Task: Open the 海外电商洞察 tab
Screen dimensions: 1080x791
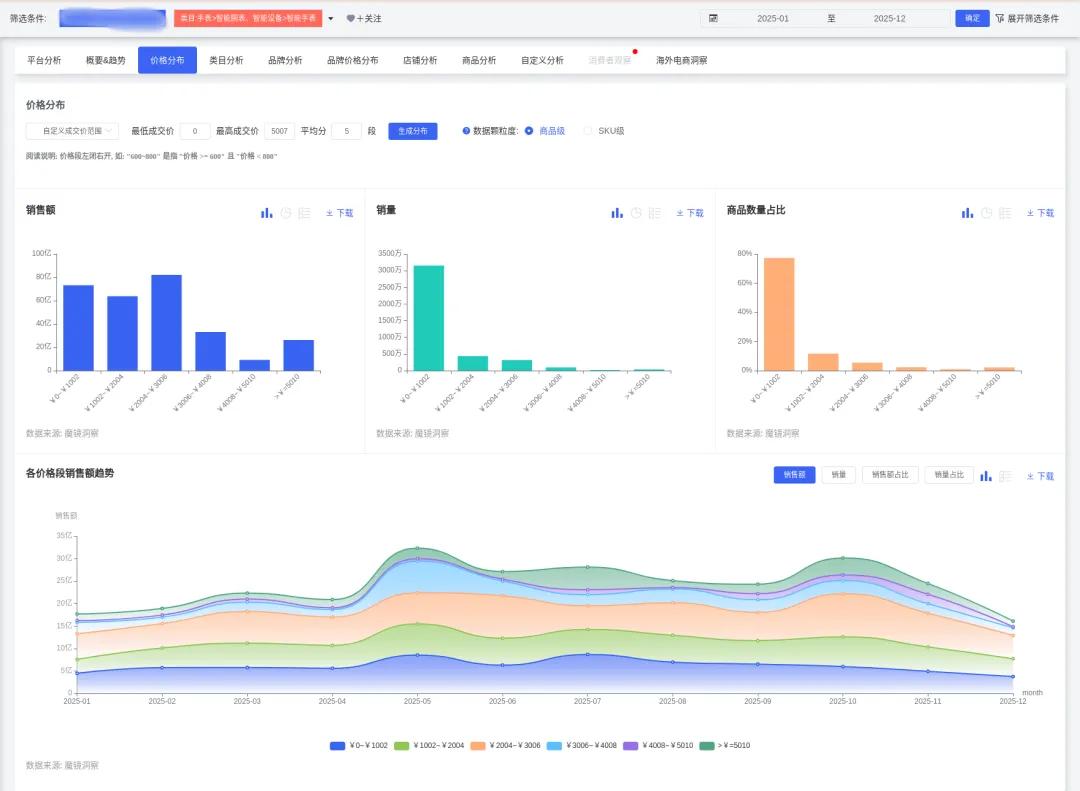Action: [681, 60]
